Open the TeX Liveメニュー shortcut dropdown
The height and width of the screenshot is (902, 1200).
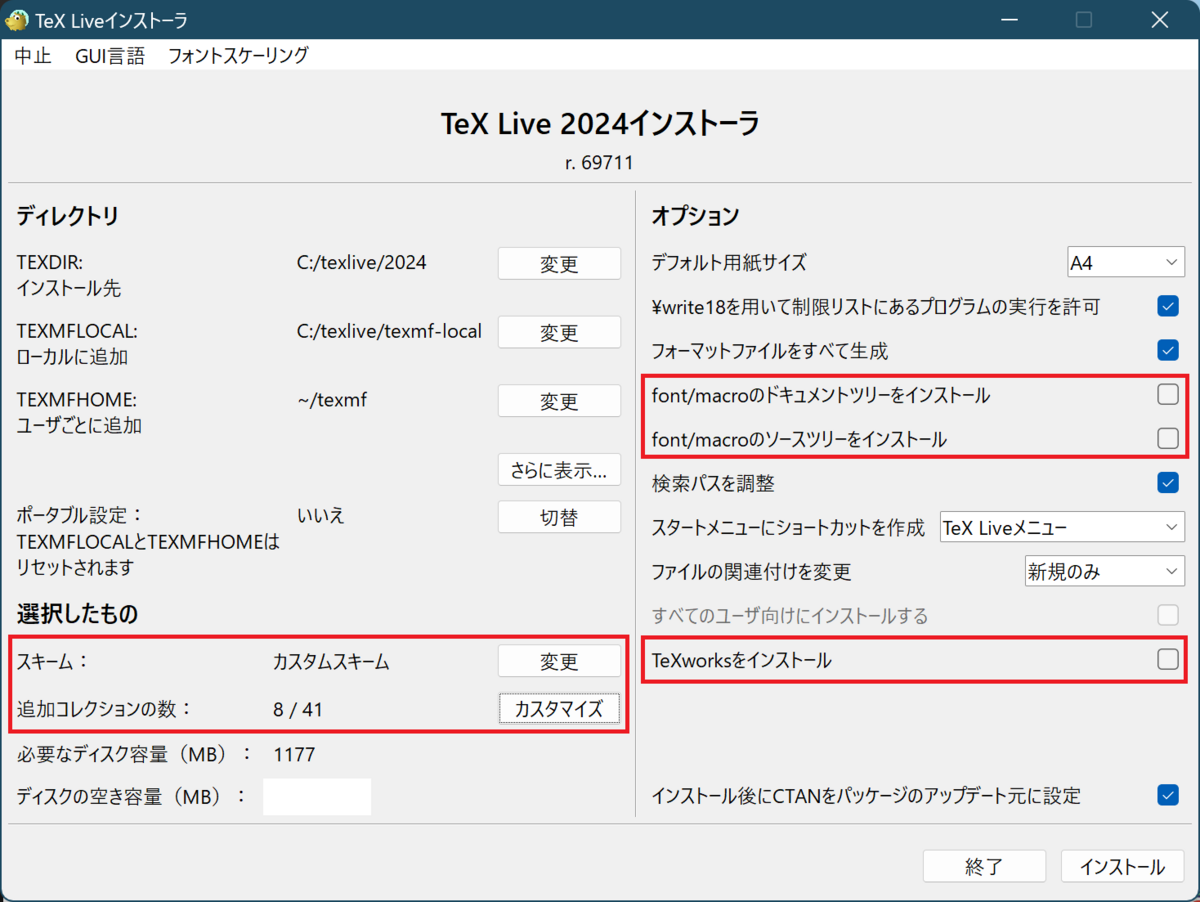(x=1062, y=527)
